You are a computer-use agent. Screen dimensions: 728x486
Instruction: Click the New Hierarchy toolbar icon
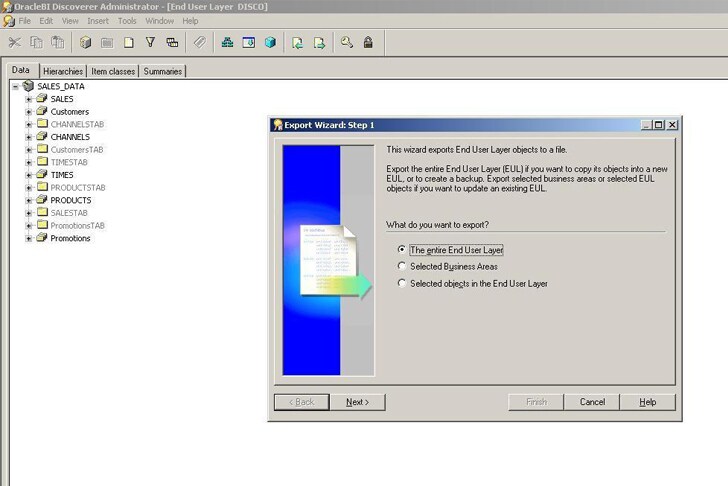coord(228,43)
